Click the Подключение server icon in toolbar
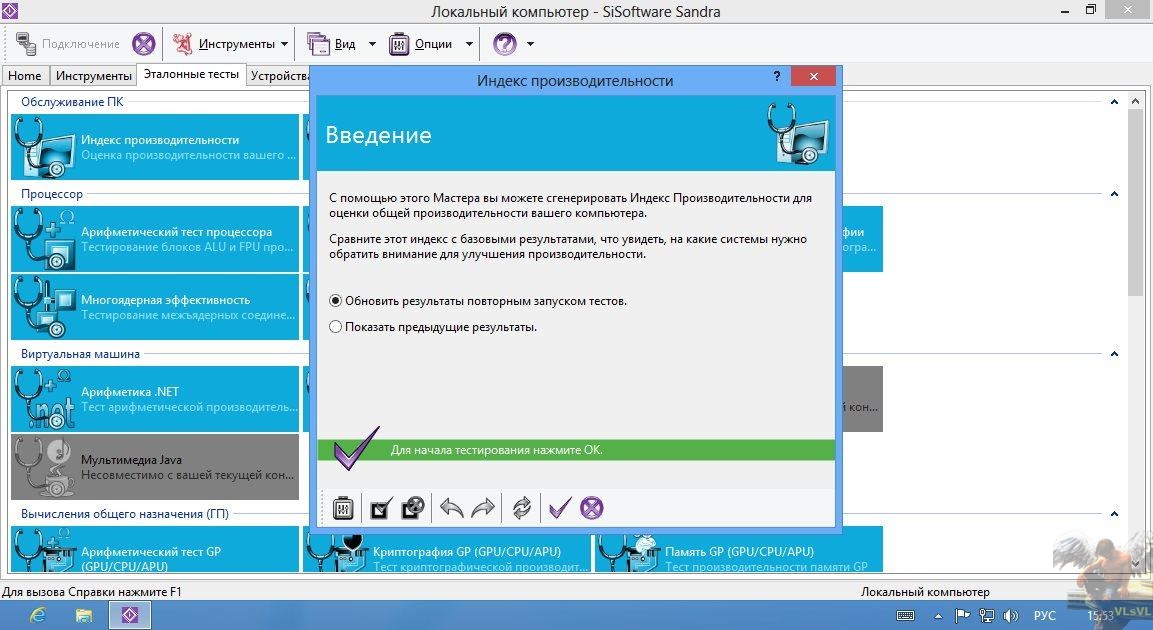This screenshot has width=1153, height=630. (x=26, y=44)
